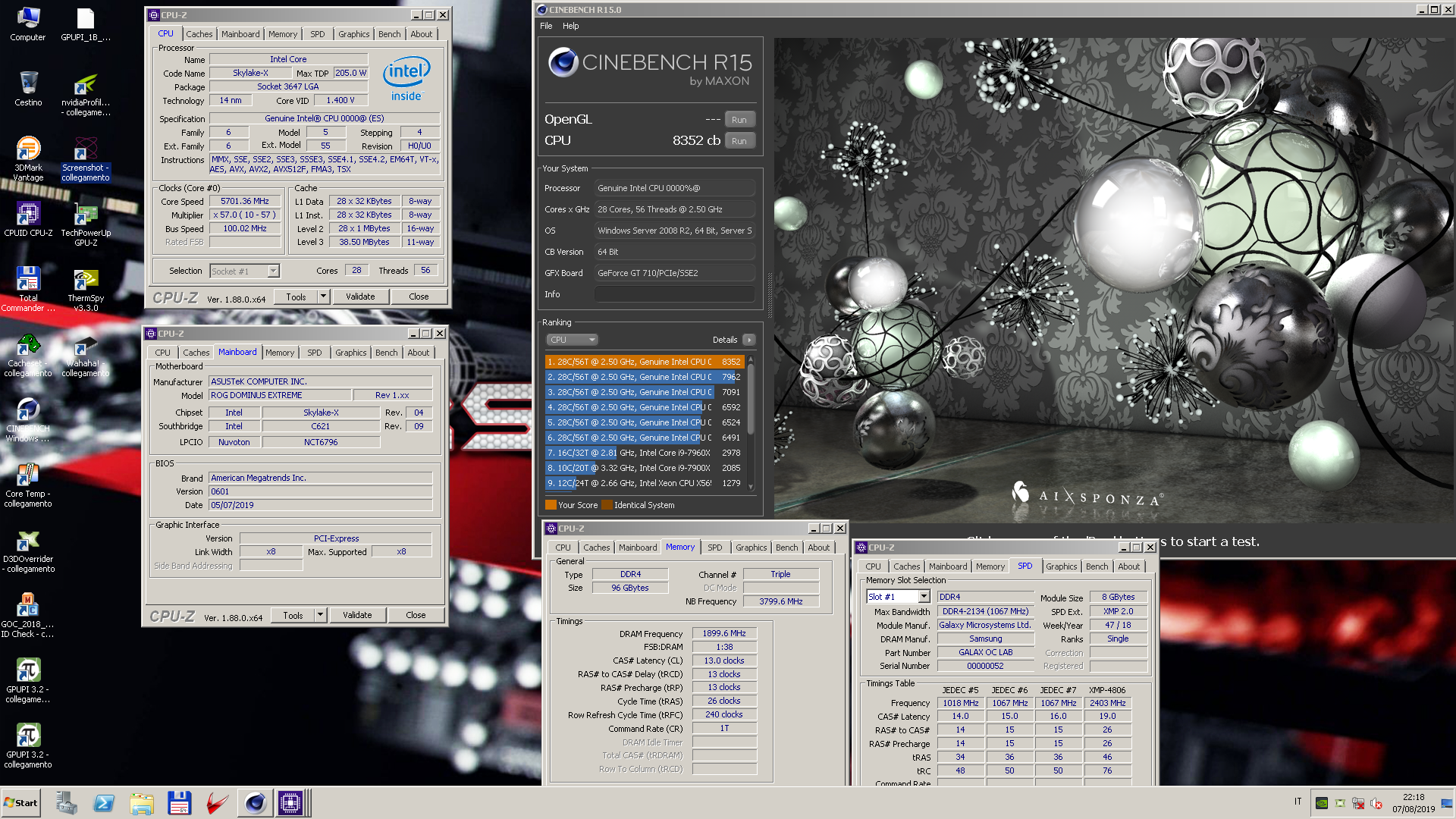Launch the D3DOverrider shortcut icon

point(28,550)
